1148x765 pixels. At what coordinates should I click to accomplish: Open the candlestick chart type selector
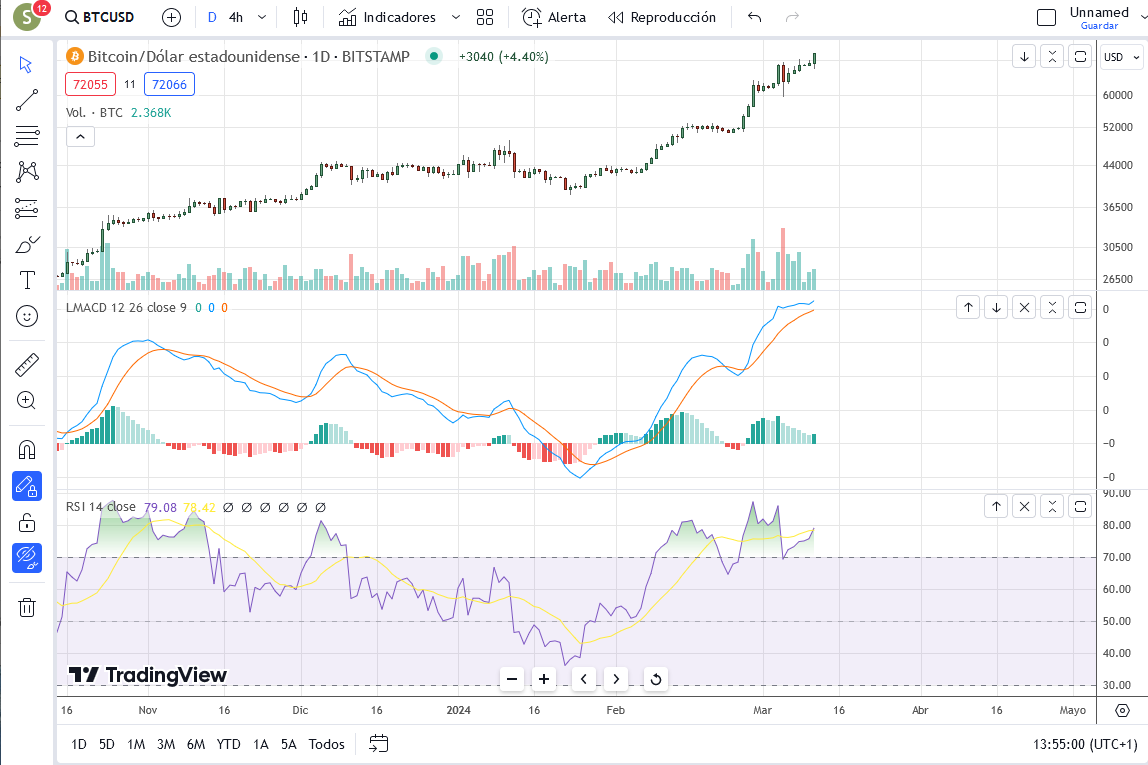tap(300, 18)
